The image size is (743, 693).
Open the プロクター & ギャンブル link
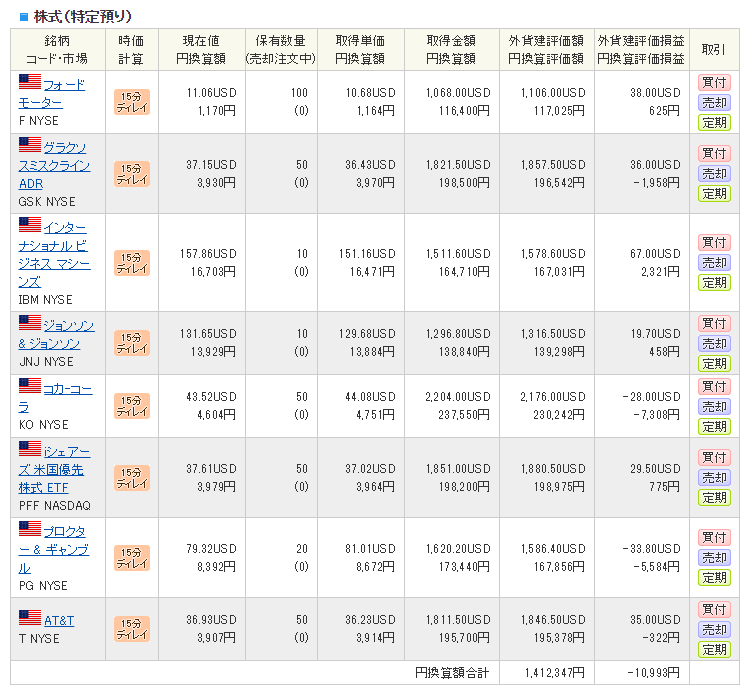tap(54, 550)
